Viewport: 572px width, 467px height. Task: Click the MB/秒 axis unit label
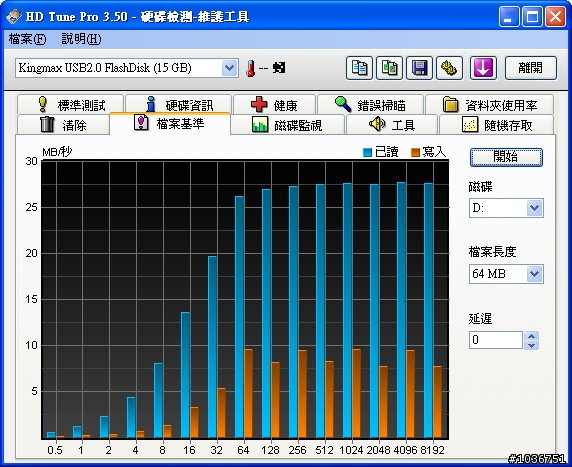coord(57,151)
